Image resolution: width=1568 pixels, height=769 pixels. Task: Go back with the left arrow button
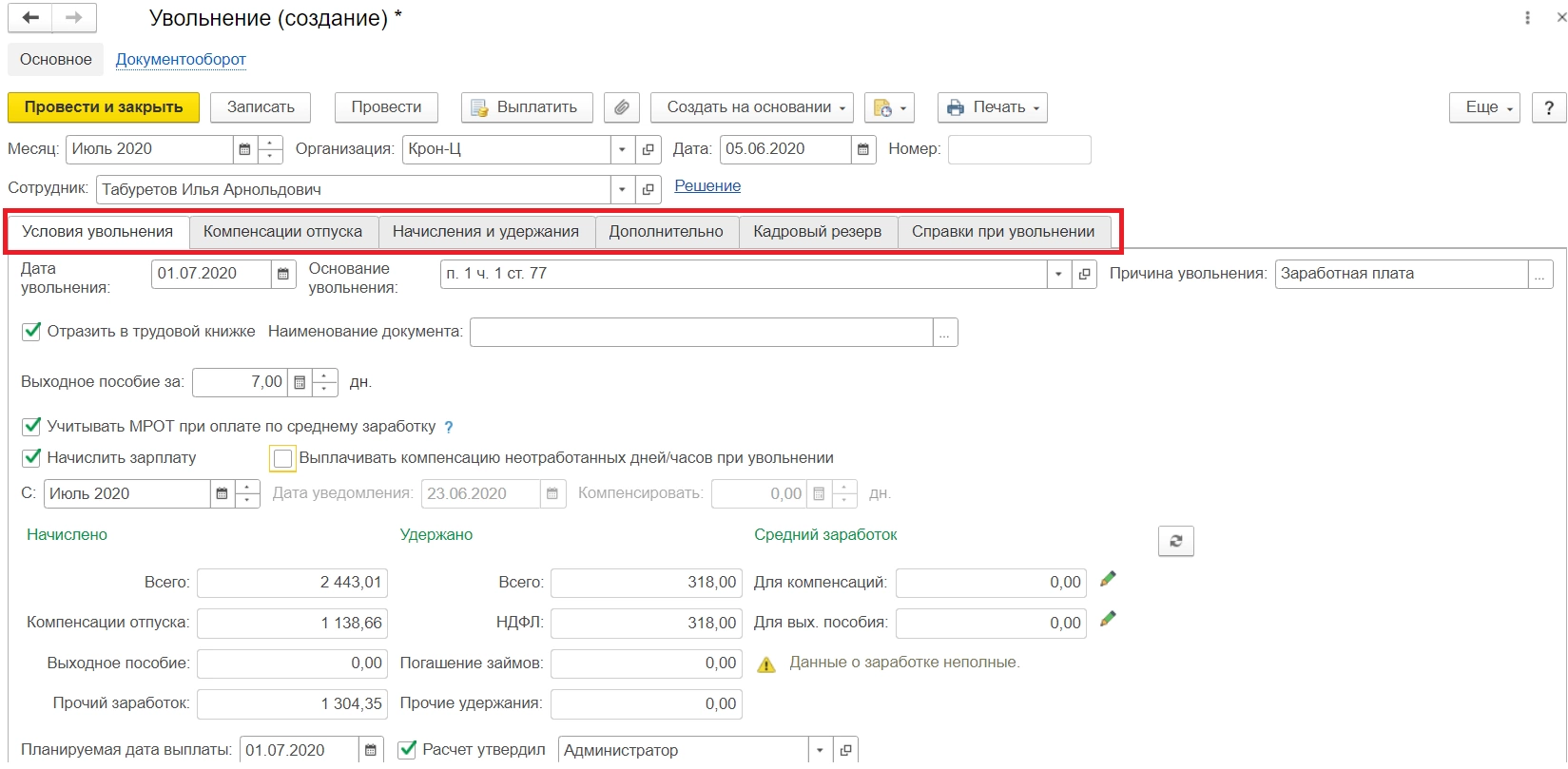tap(30, 18)
